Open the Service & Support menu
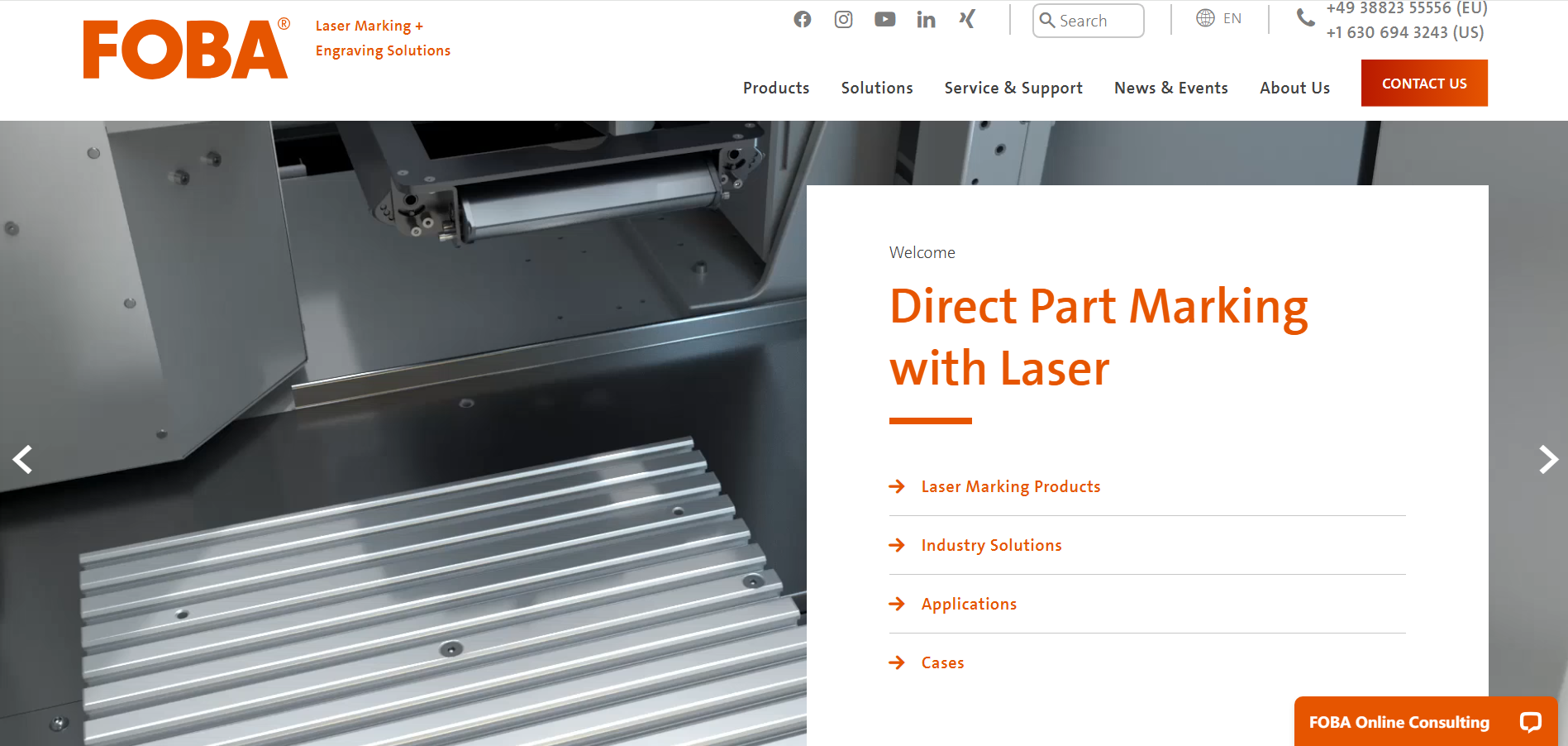Image resolution: width=1568 pixels, height=746 pixels. (x=1013, y=88)
